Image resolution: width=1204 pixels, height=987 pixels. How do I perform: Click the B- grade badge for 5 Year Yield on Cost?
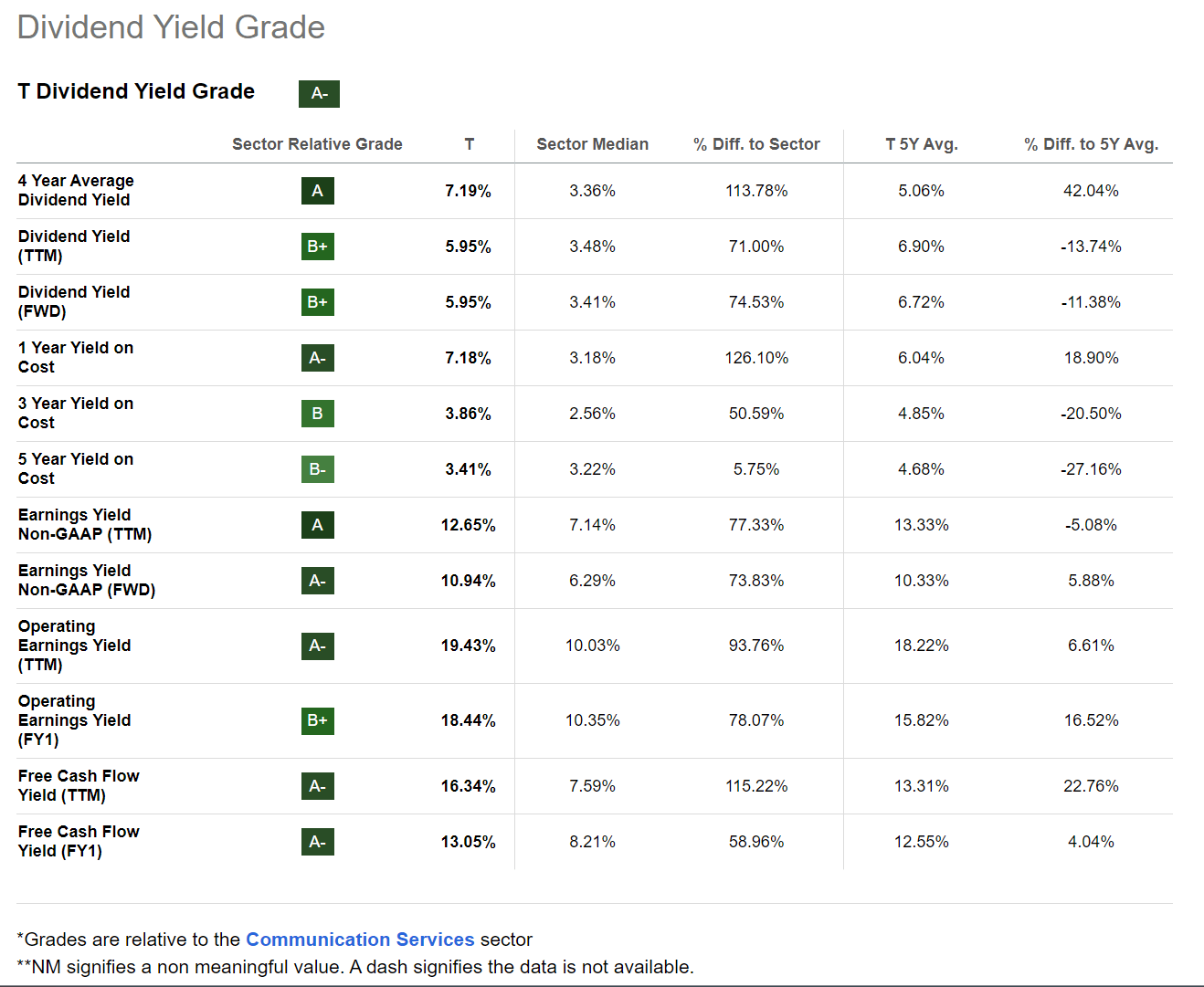[x=317, y=469]
